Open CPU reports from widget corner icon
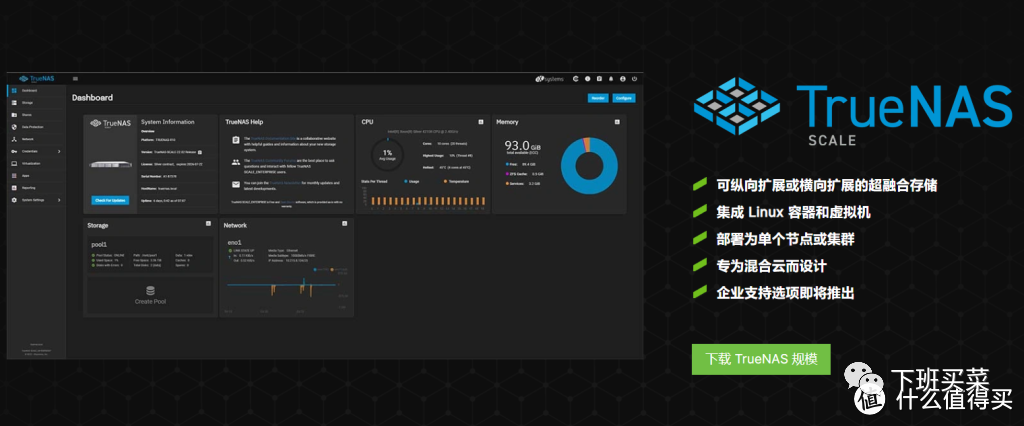The width and height of the screenshot is (1024, 426). [x=481, y=122]
